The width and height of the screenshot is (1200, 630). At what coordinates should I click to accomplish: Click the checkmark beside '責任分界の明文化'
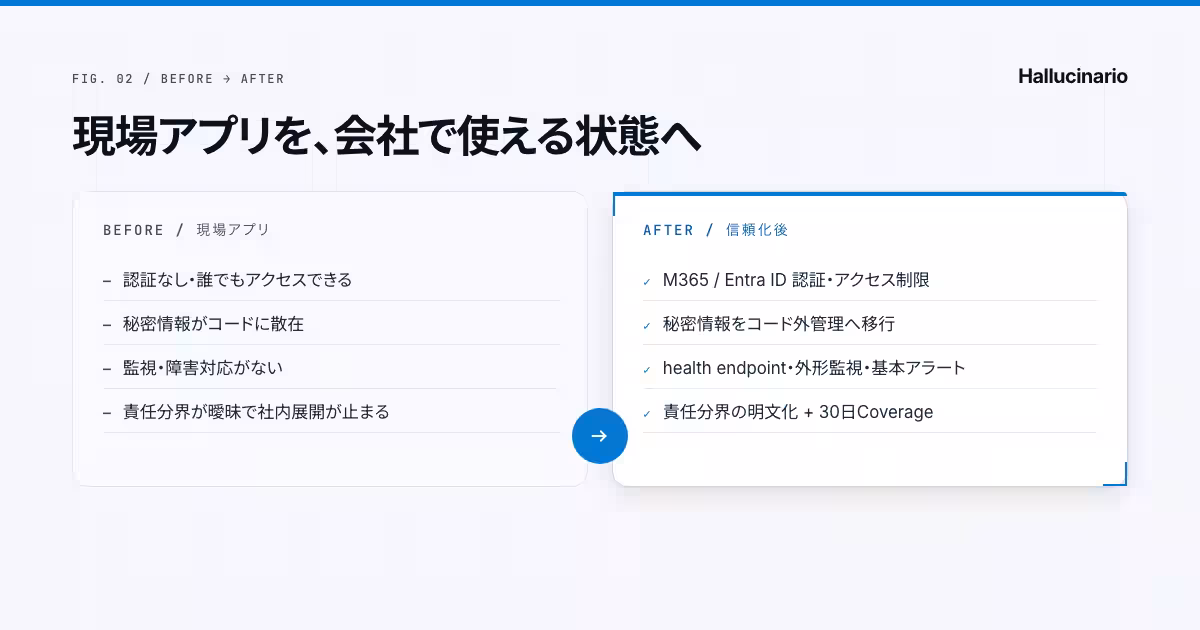(x=647, y=414)
